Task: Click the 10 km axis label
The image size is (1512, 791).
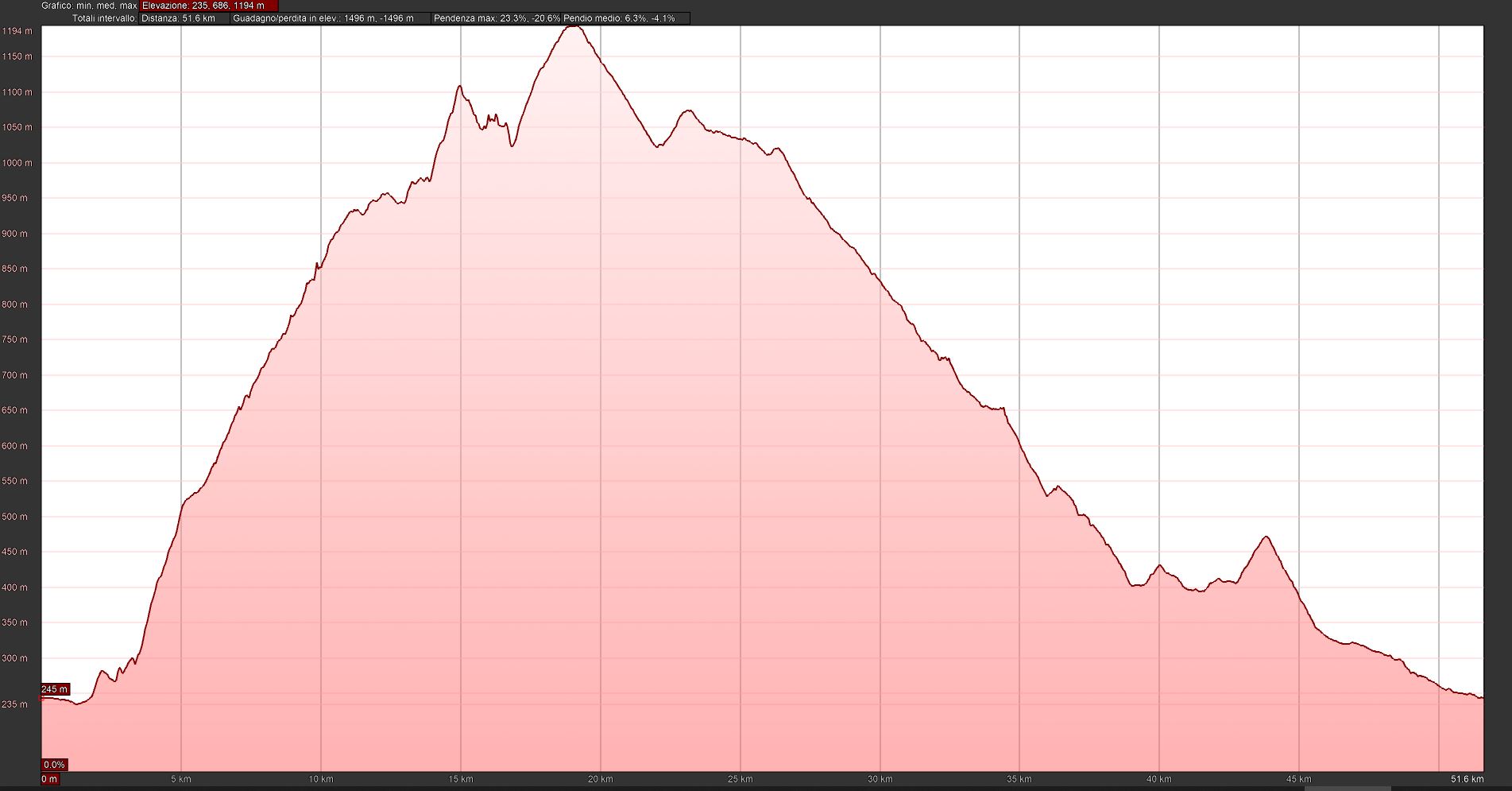Action: click(x=321, y=779)
